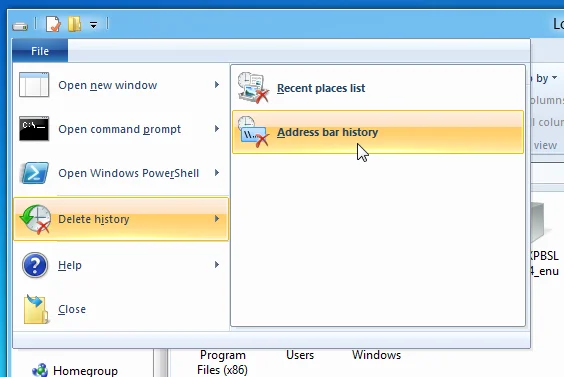
Task: Choose Close from the File menu
Action: click(121, 309)
